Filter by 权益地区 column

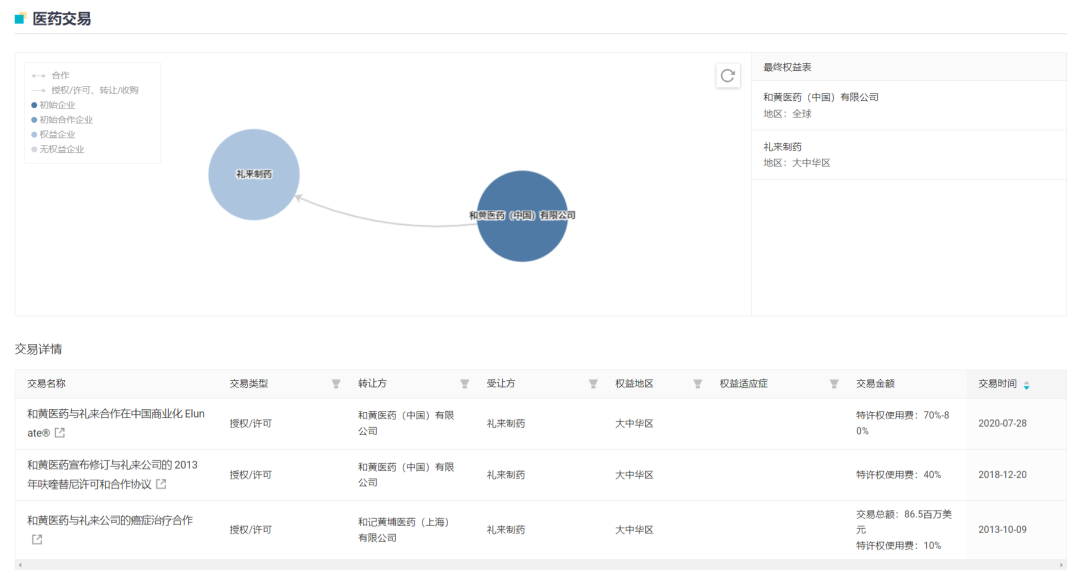(x=697, y=384)
